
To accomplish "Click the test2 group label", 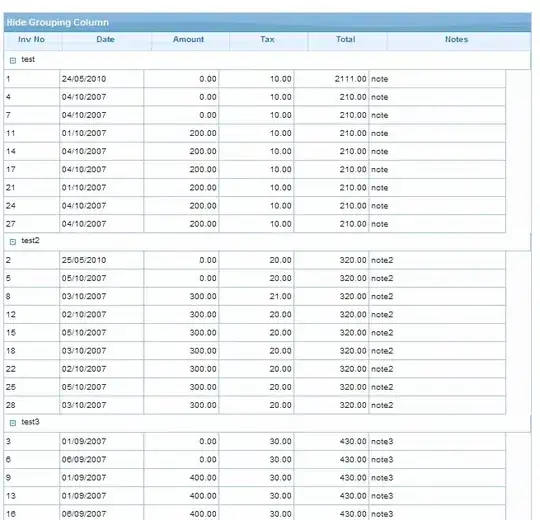I will click(x=30, y=241).
